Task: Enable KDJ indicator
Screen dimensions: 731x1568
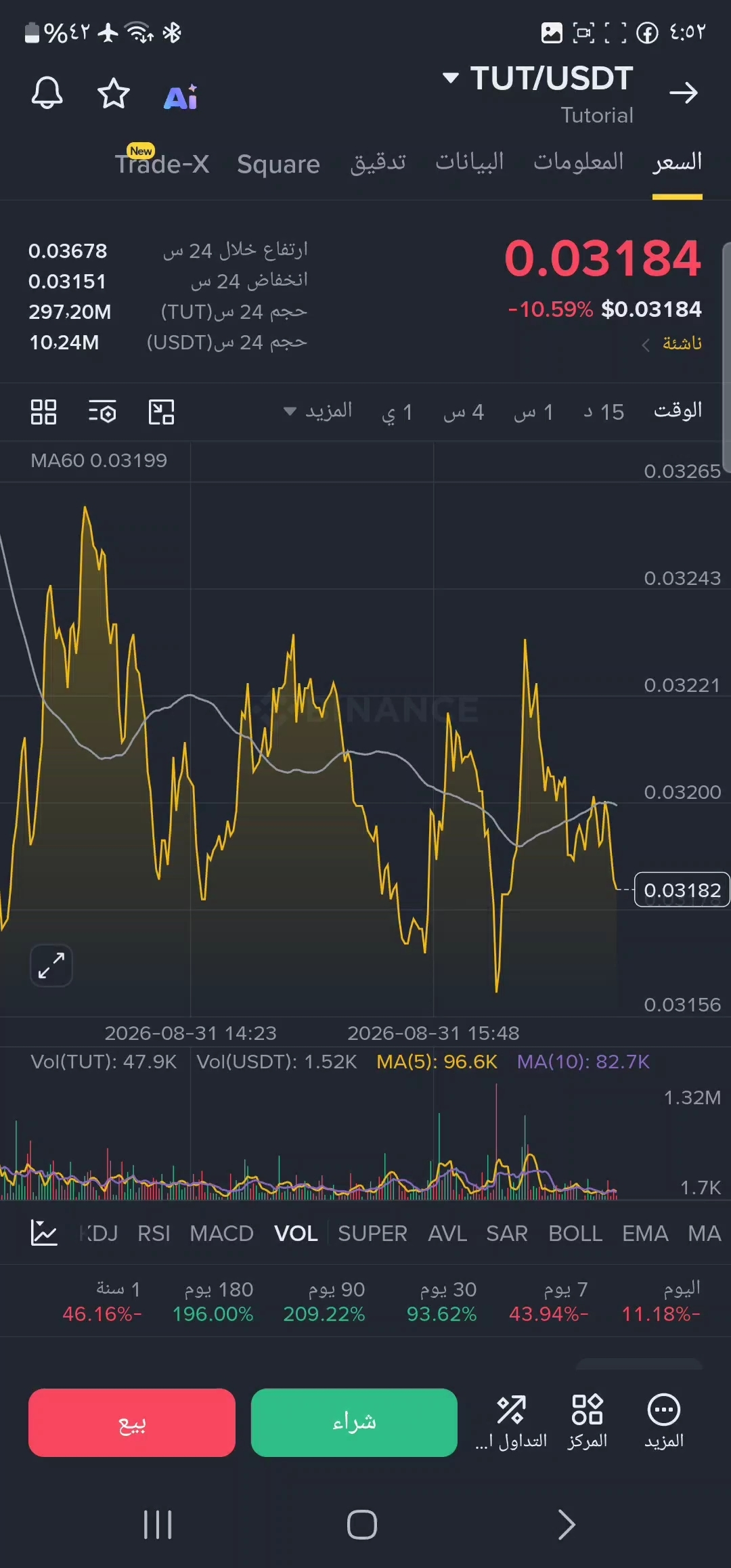Action: (x=99, y=1234)
